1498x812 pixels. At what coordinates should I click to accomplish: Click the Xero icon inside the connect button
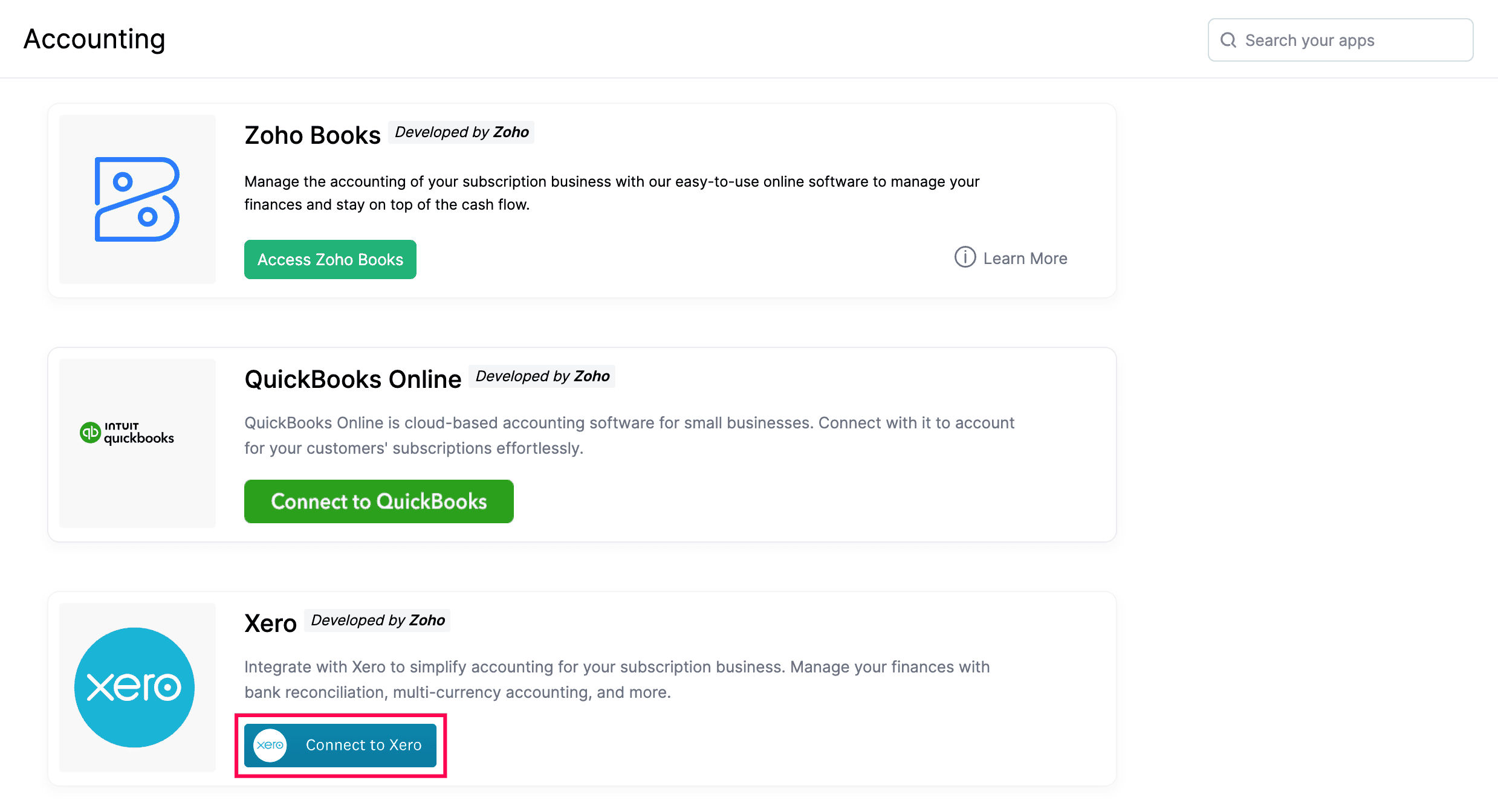tap(270, 745)
